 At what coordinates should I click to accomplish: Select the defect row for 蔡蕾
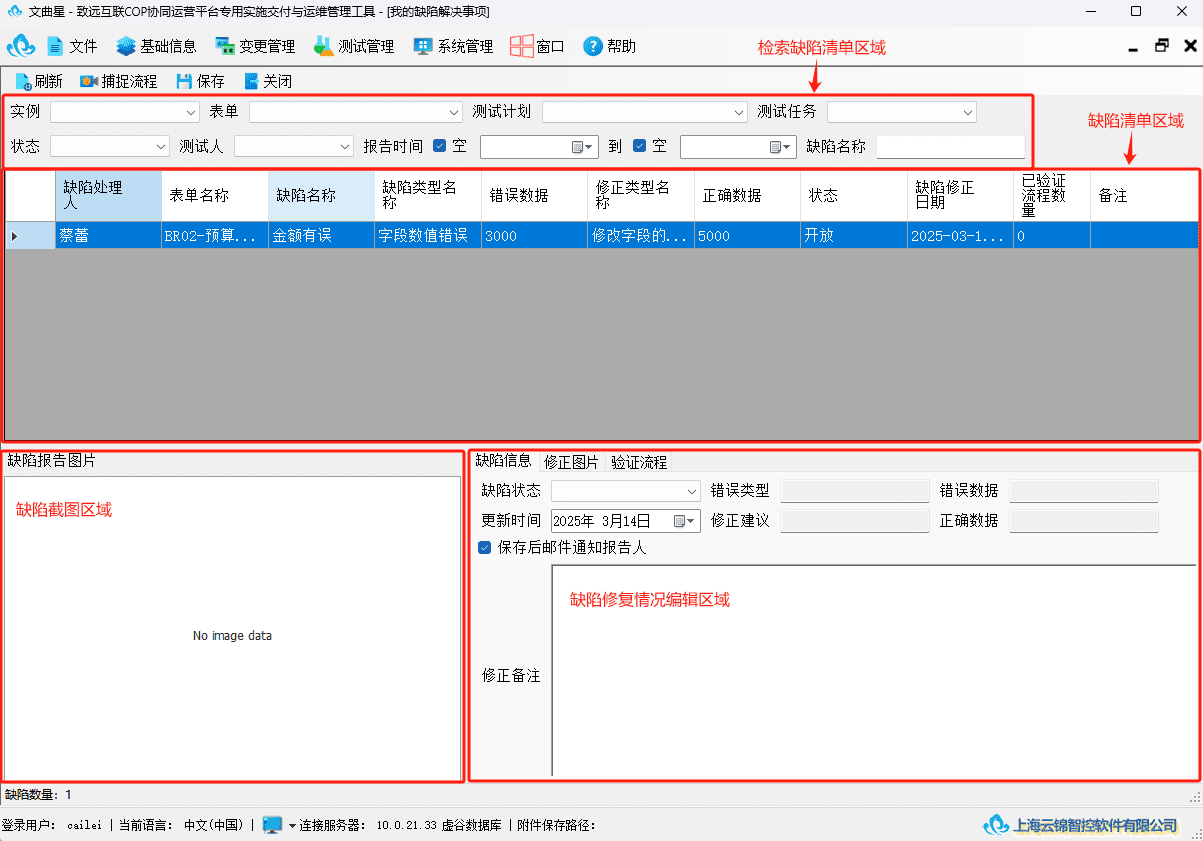[x=601, y=236]
